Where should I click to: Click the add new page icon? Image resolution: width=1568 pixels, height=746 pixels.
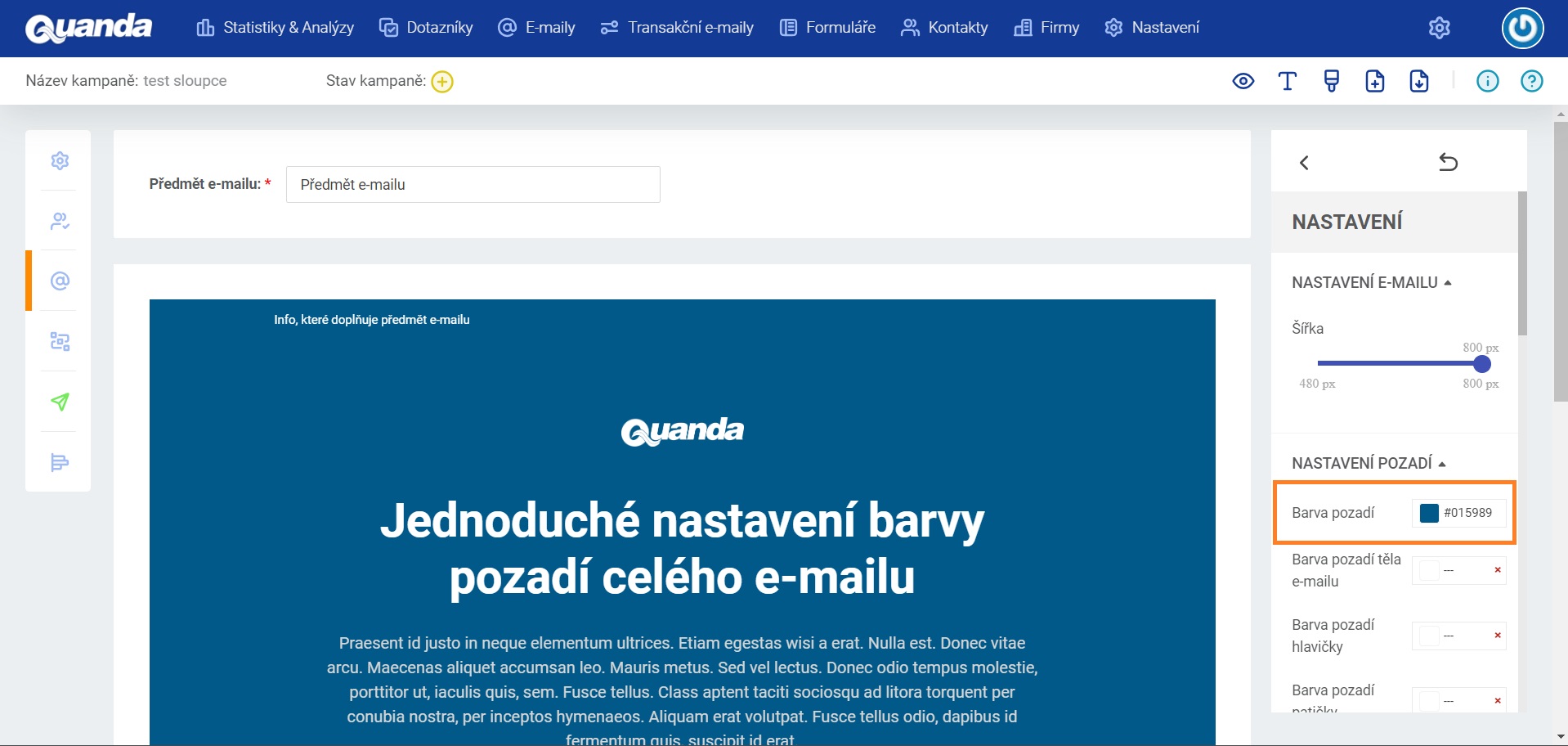(1375, 81)
